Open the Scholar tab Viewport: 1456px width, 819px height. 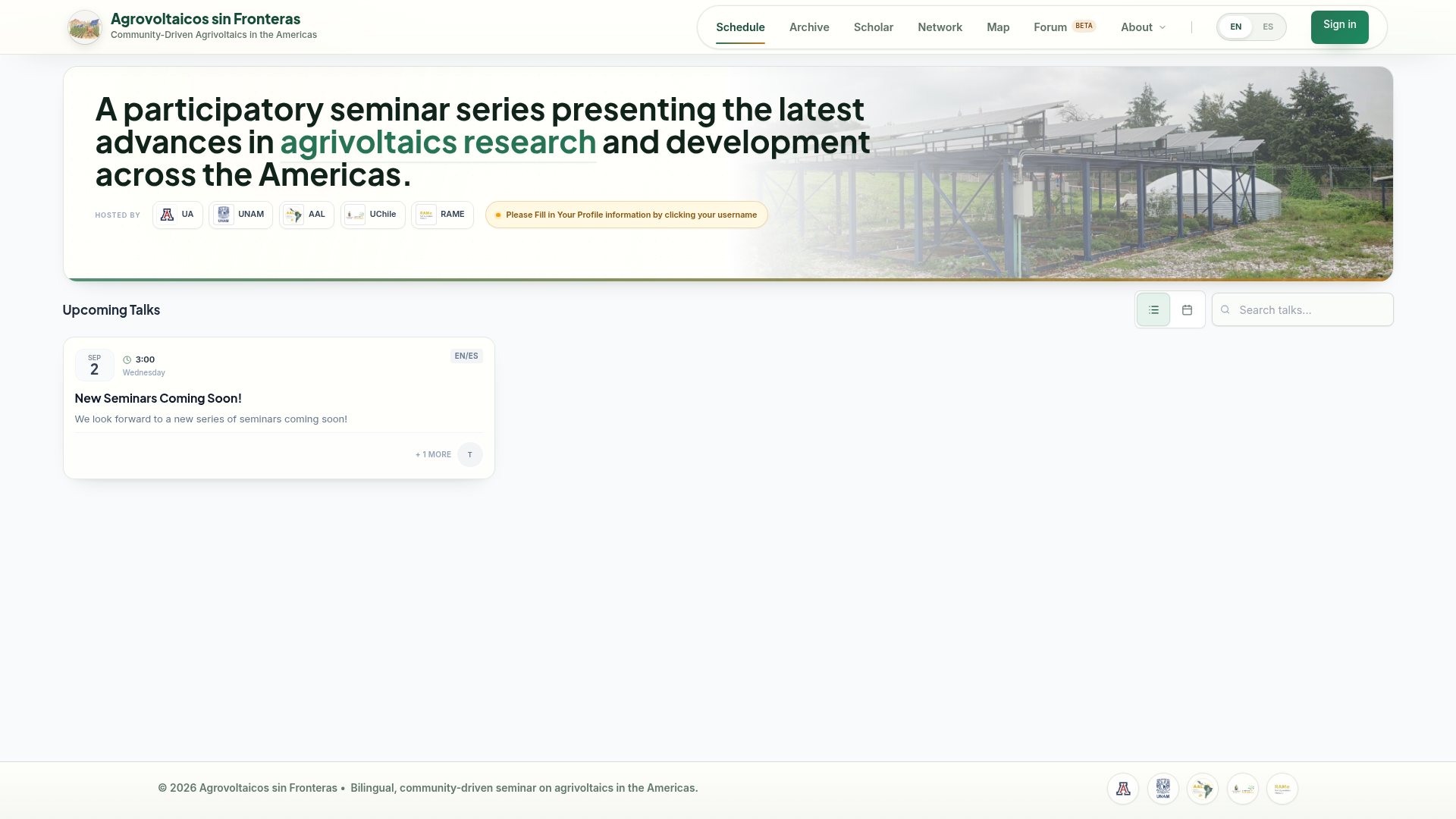(874, 27)
